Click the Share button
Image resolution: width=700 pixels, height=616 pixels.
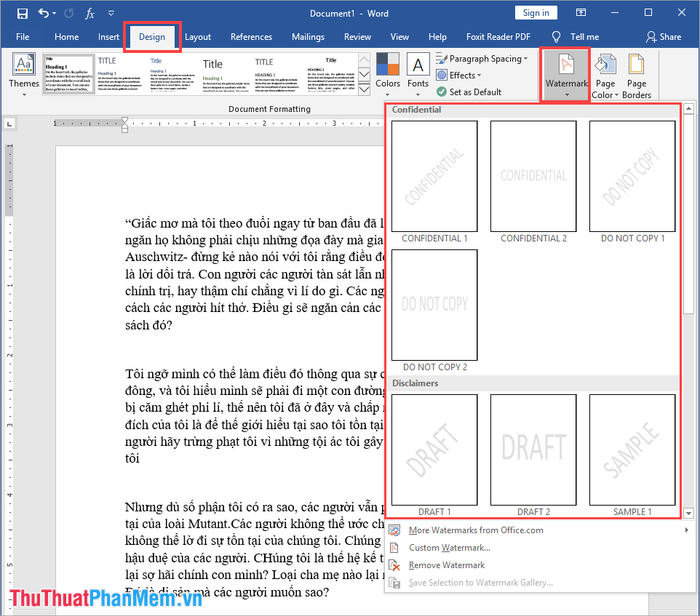point(664,37)
